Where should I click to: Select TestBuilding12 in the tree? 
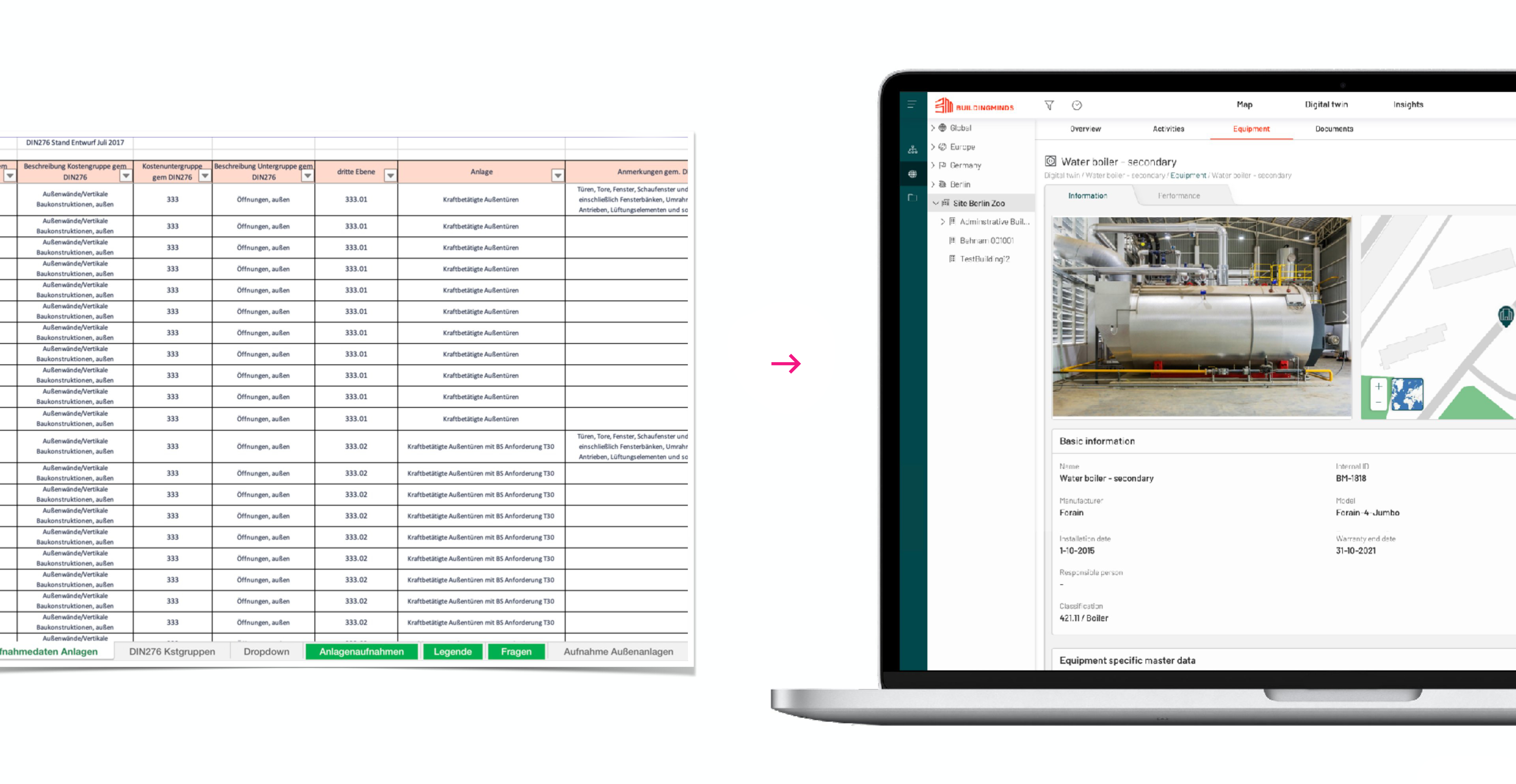(985, 259)
